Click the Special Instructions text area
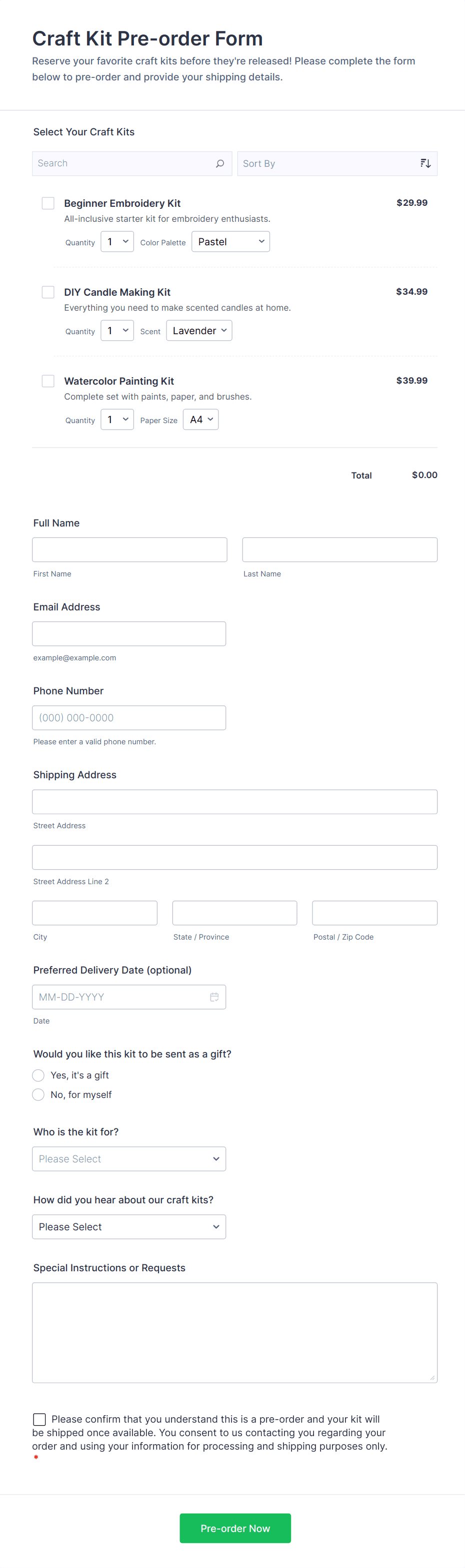The image size is (465, 1568). pyautogui.click(x=234, y=1332)
